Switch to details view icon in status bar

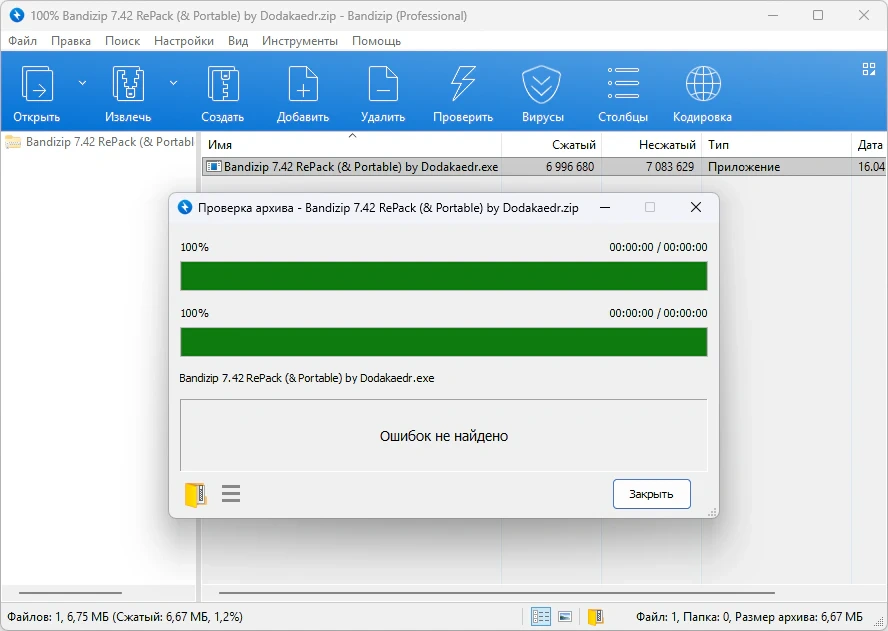(x=541, y=616)
